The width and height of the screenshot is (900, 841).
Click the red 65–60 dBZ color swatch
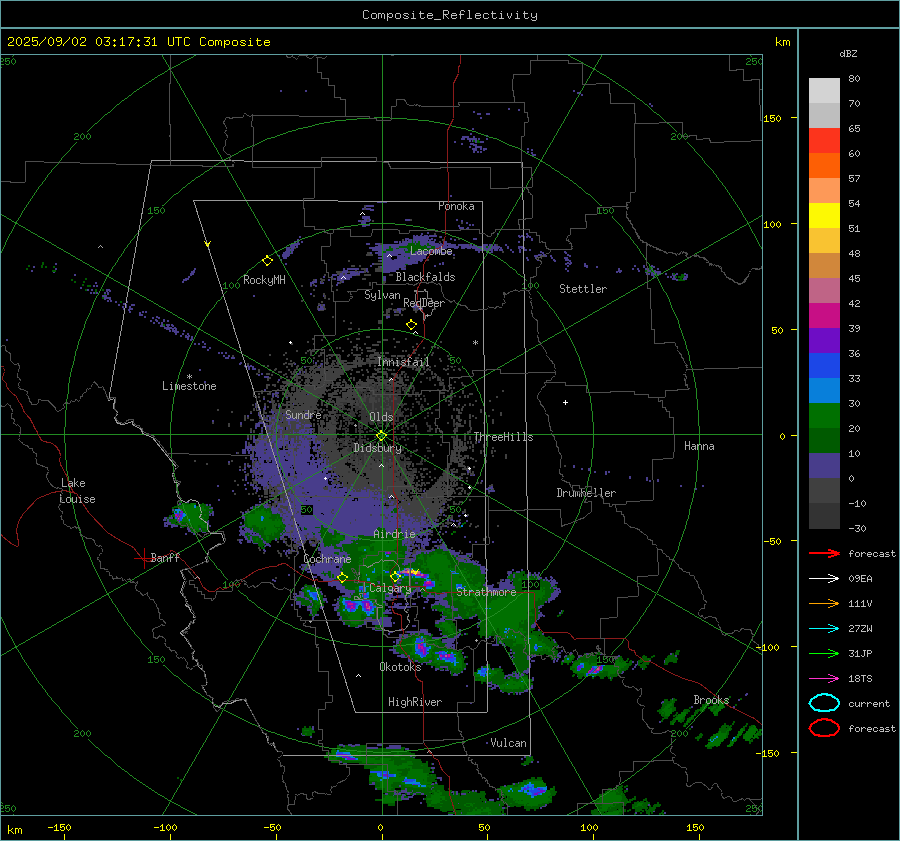tap(824, 140)
